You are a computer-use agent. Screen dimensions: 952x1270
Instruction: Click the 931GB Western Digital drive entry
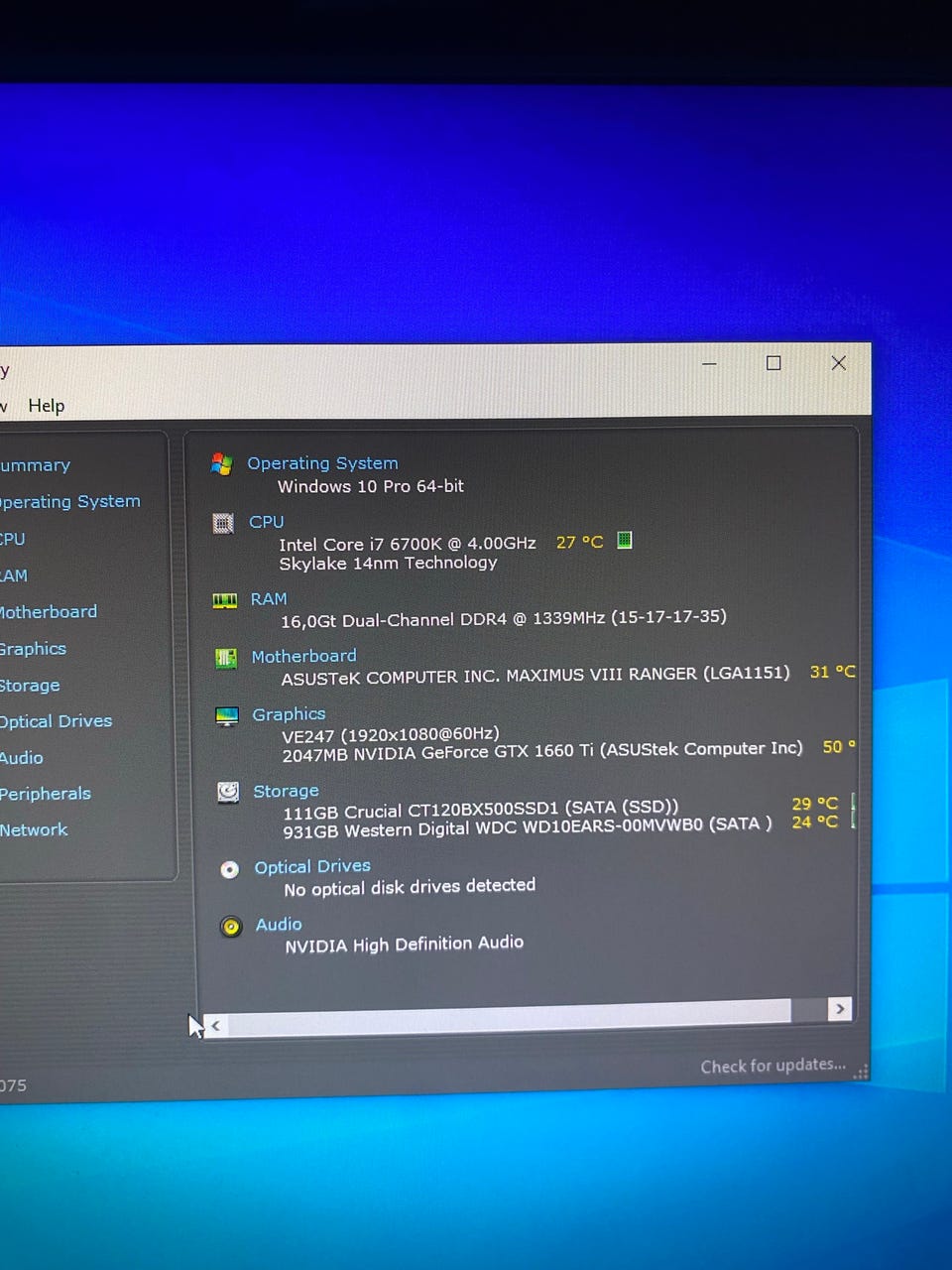(x=528, y=827)
